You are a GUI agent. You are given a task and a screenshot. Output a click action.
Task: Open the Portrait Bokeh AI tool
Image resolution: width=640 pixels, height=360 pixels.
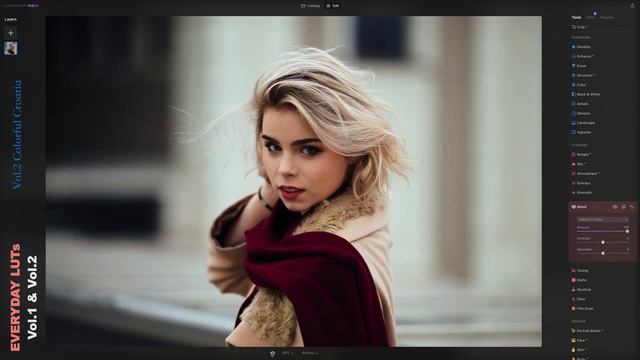pos(588,331)
